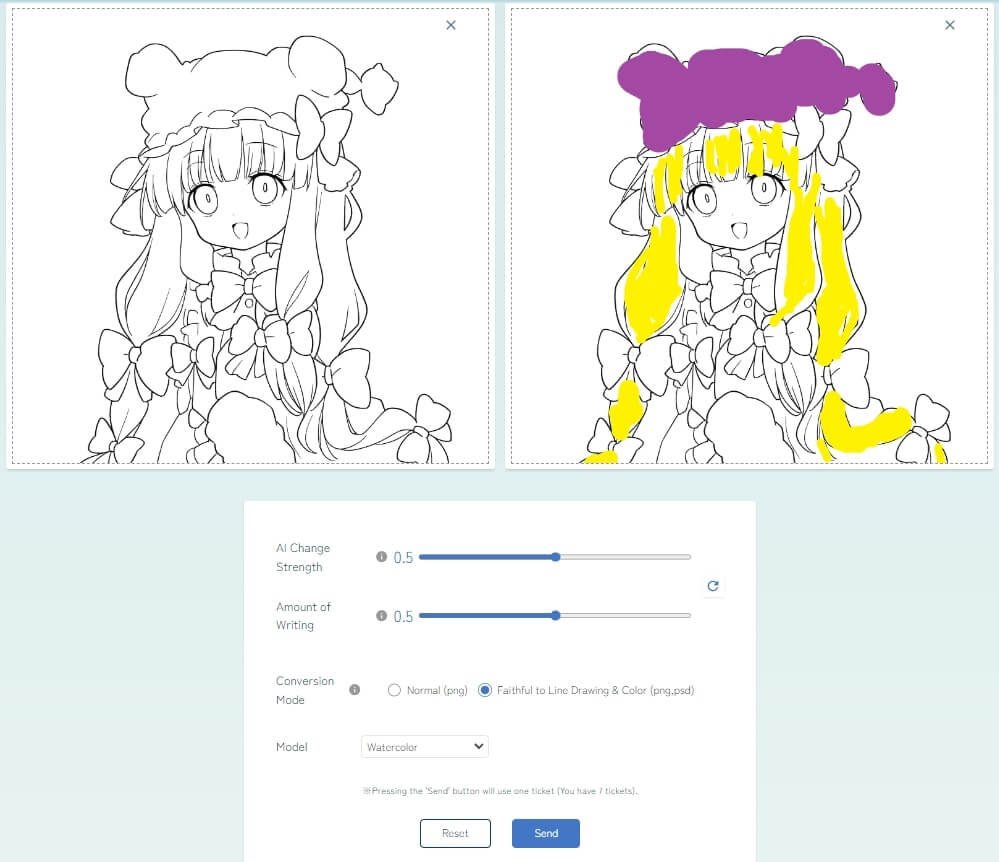
Task: Click the AI Change Strength slider handle
Action: (x=556, y=557)
